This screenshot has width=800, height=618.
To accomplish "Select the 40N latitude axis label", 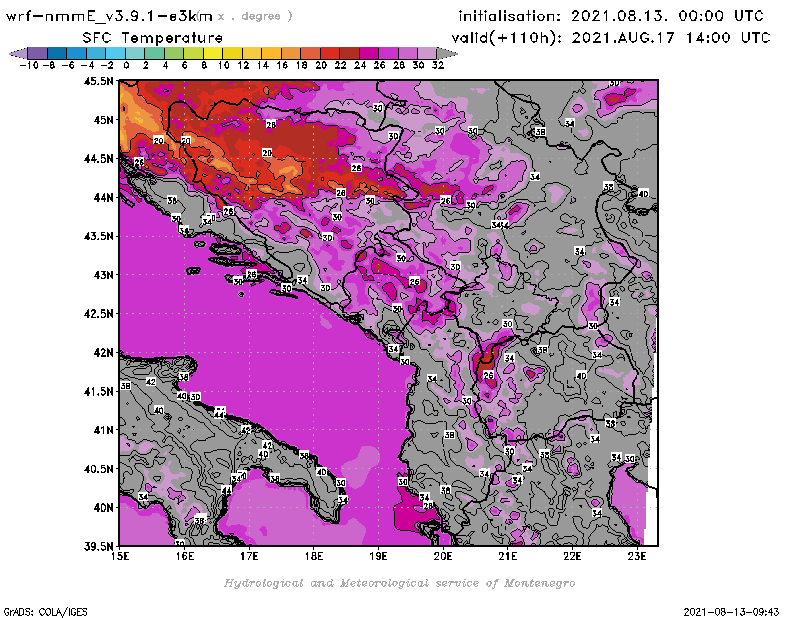I will 104,508.
